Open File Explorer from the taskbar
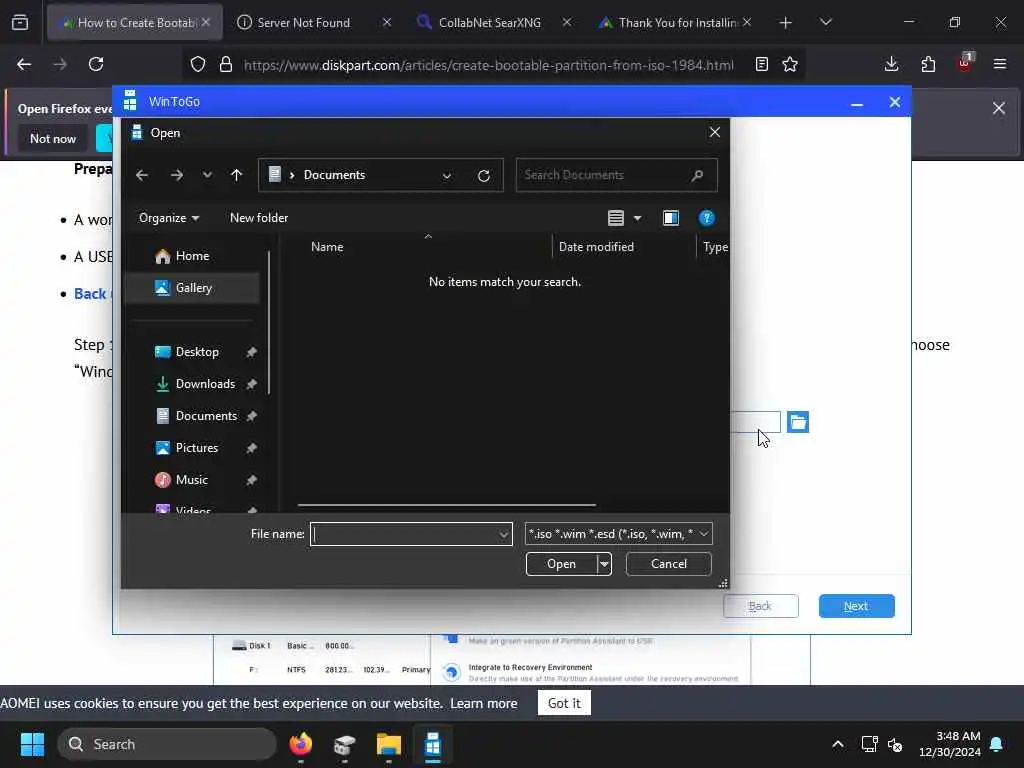The width and height of the screenshot is (1024, 768). coord(389,744)
